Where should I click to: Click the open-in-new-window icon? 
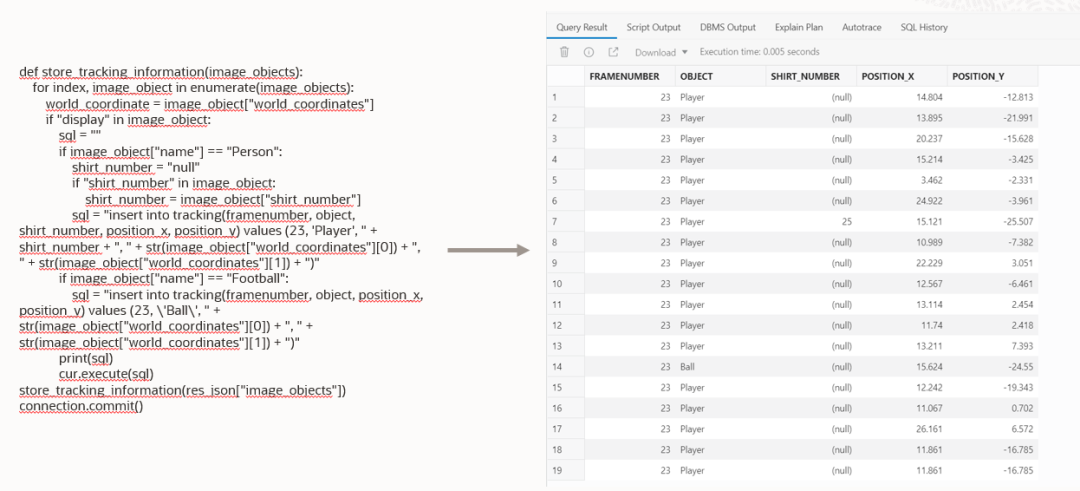[613, 52]
